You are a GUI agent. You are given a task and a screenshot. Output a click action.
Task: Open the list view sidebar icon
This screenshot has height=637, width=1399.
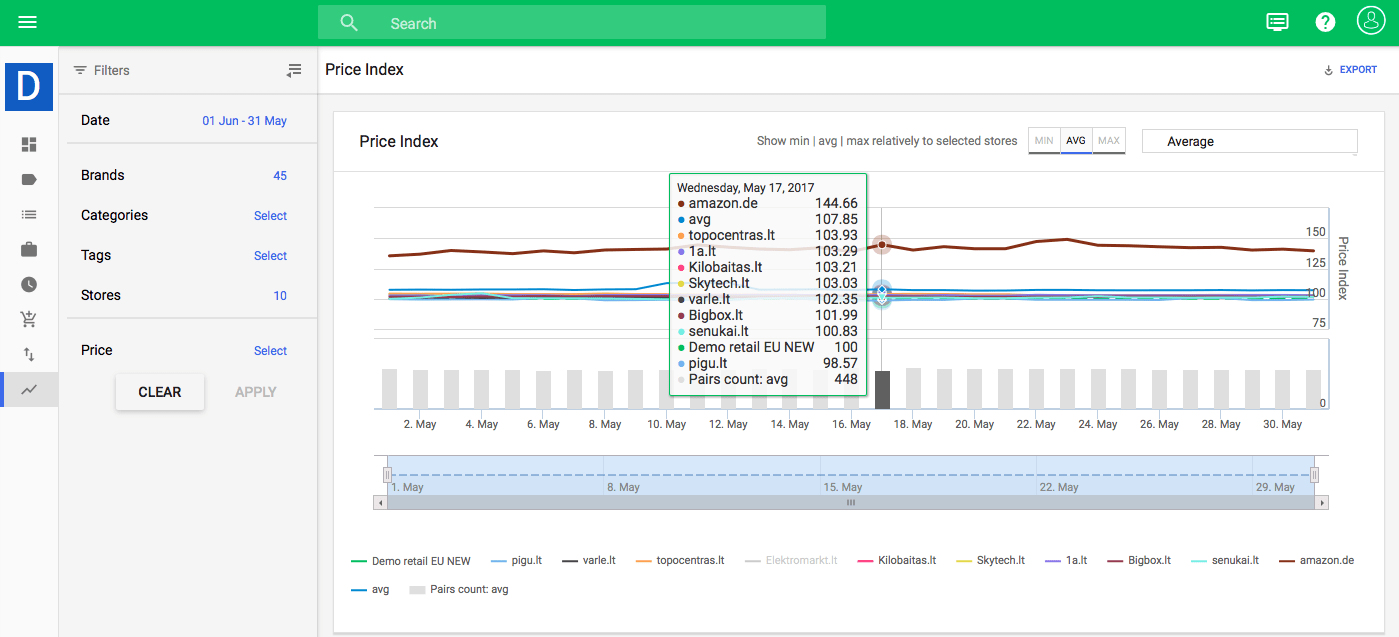(29, 214)
